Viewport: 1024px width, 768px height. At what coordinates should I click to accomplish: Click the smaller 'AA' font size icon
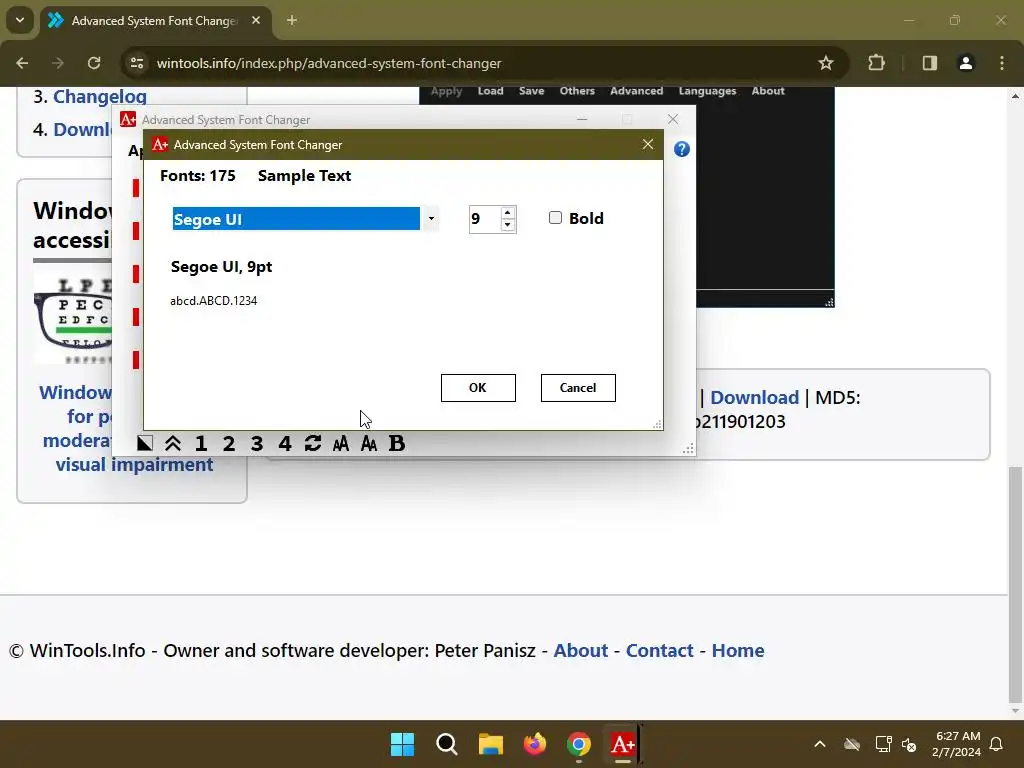click(x=341, y=444)
